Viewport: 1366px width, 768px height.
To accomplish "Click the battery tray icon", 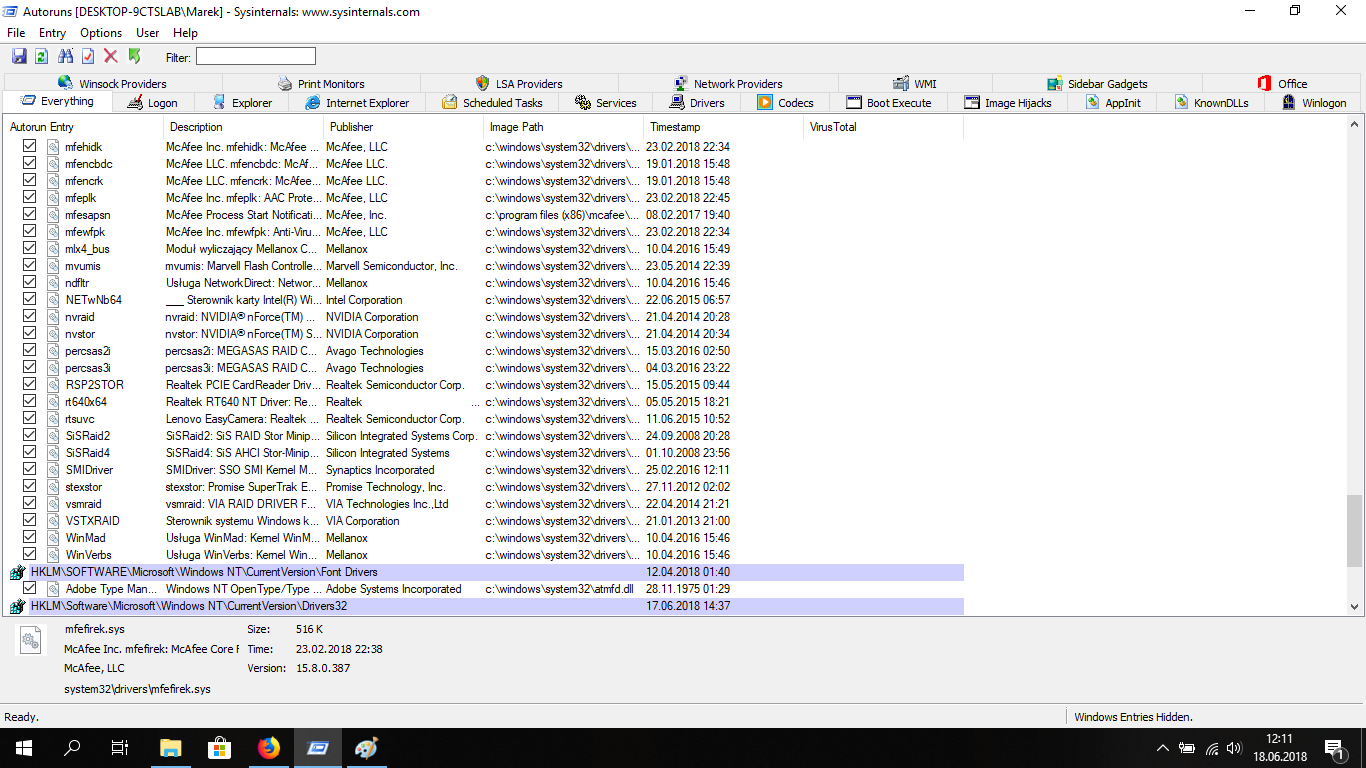I will [1187, 748].
